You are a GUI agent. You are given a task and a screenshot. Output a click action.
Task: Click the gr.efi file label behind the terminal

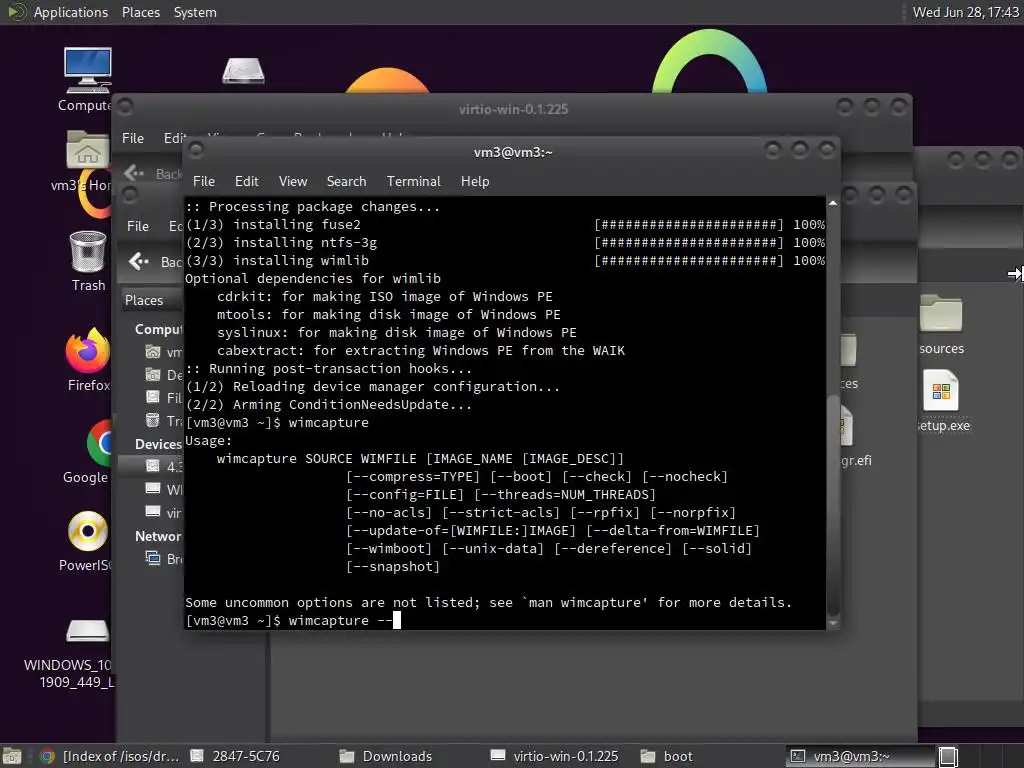pyautogui.click(x=856, y=460)
